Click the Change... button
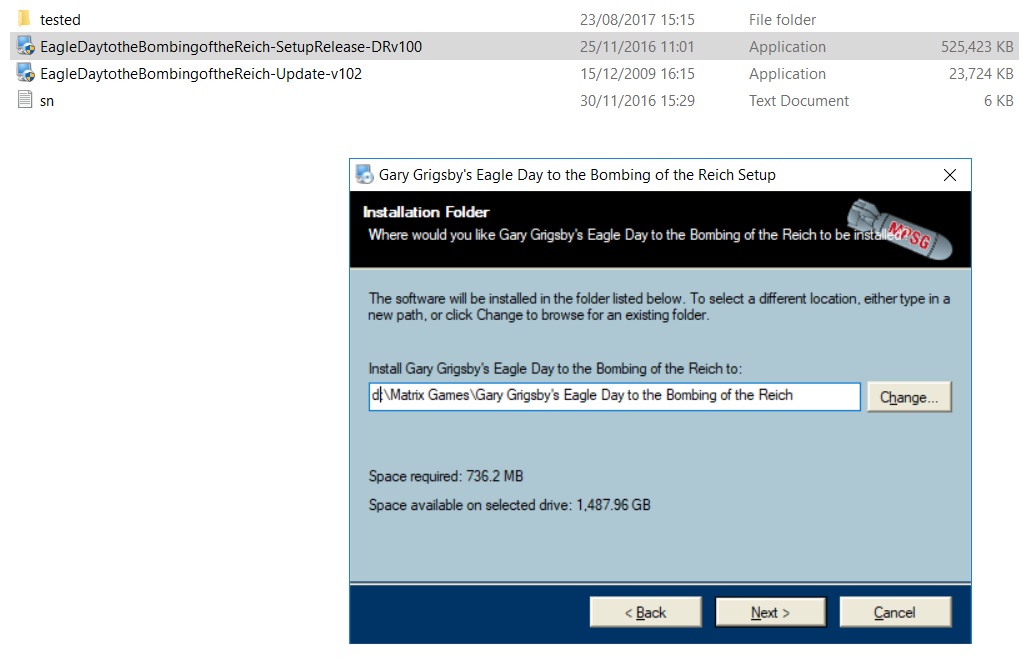Image resolution: width=1029 pixels, height=663 pixels. coord(909,397)
